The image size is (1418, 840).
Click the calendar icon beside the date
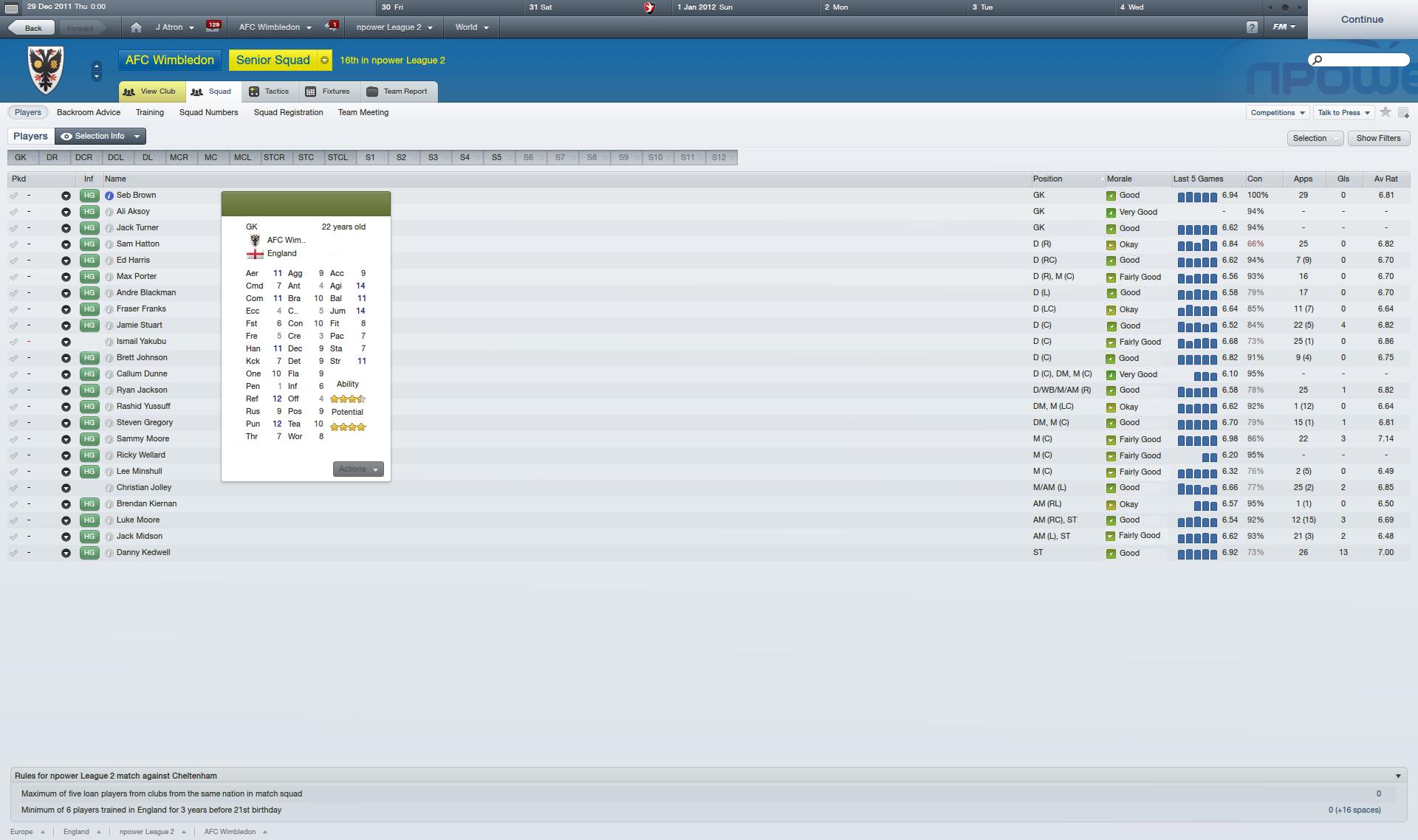pyautogui.click(x=11, y=7)
